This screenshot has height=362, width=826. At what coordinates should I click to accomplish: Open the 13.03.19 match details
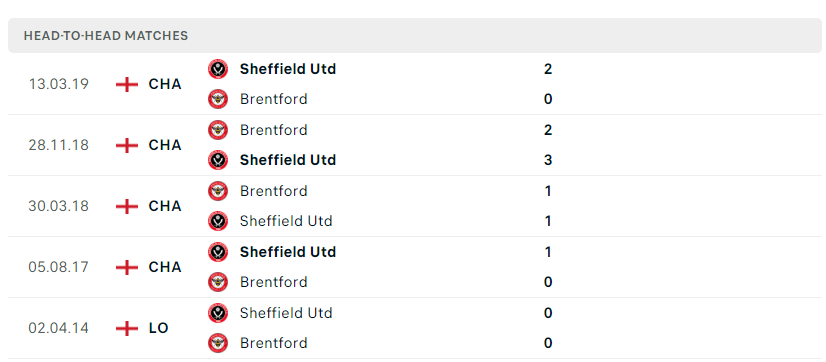click(415, 84)
